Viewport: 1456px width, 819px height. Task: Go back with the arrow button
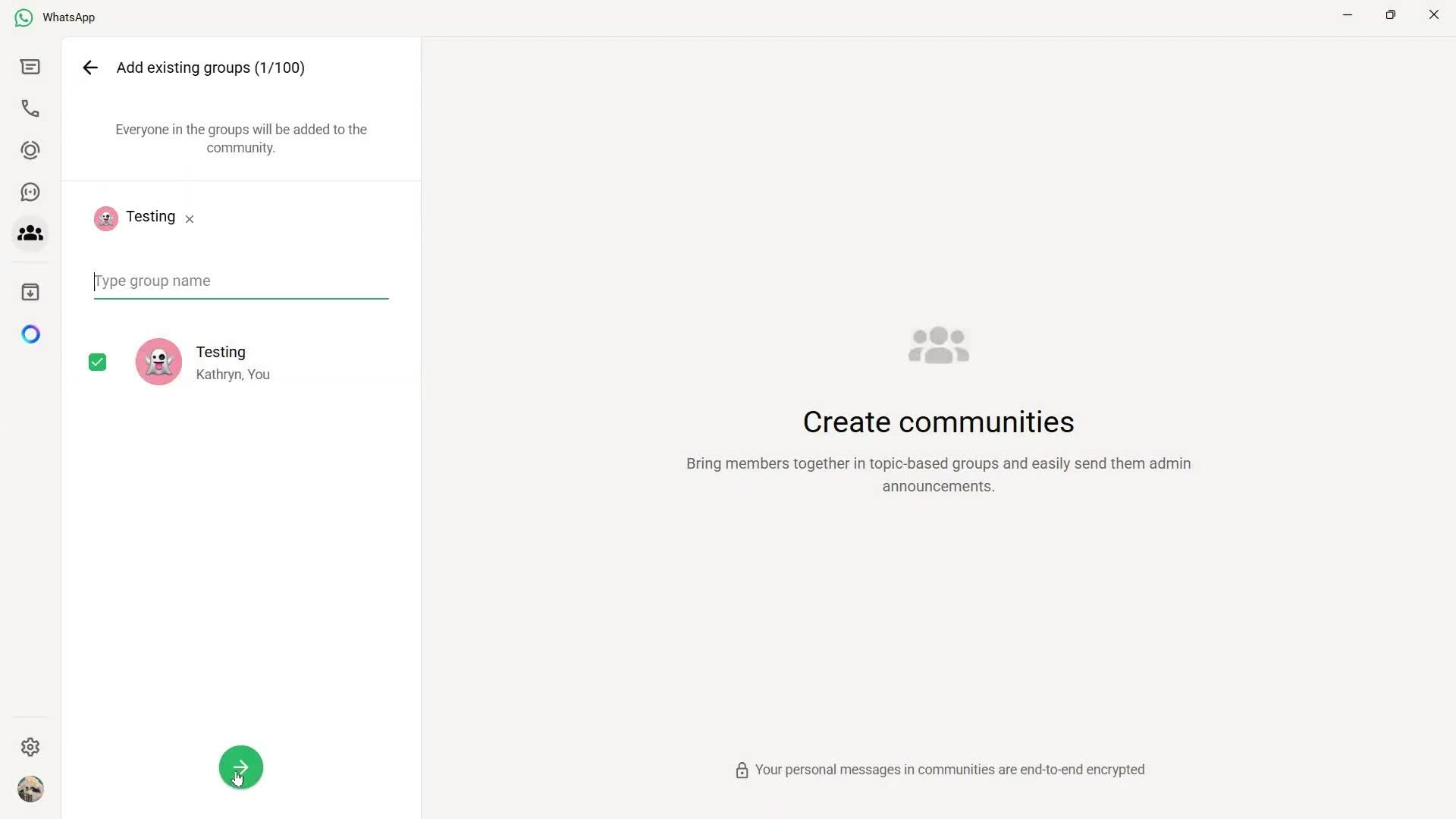tap(90, 67)
